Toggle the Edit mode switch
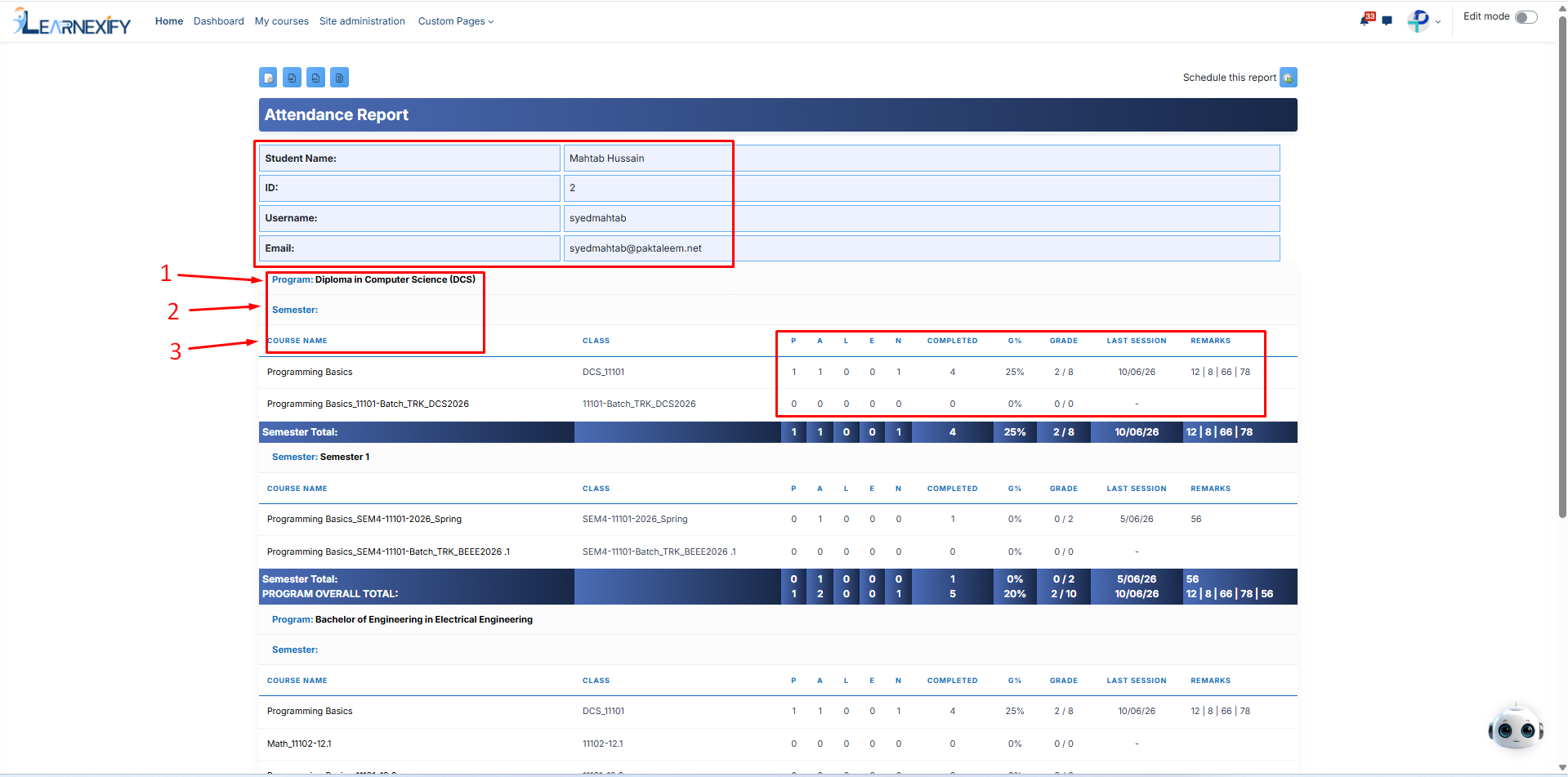 [x=1526, y=17]
